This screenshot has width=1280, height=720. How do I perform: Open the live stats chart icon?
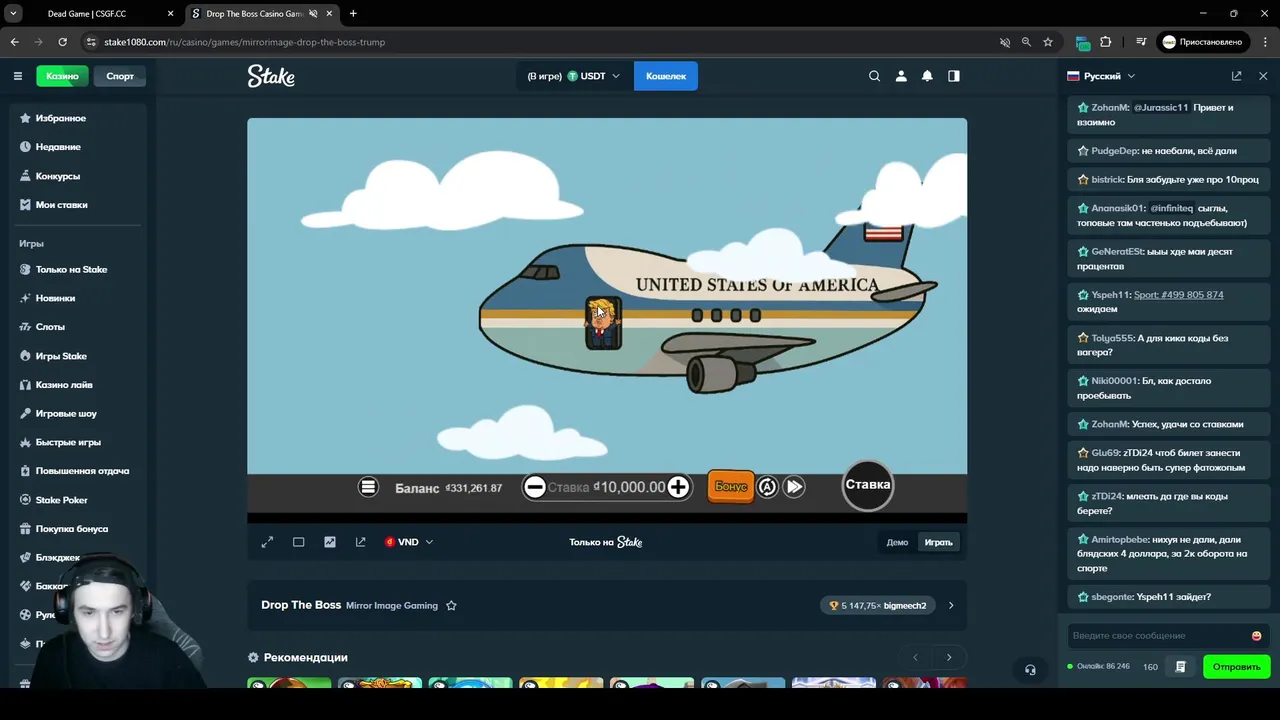pyautogui.click(x=330, y=542)
